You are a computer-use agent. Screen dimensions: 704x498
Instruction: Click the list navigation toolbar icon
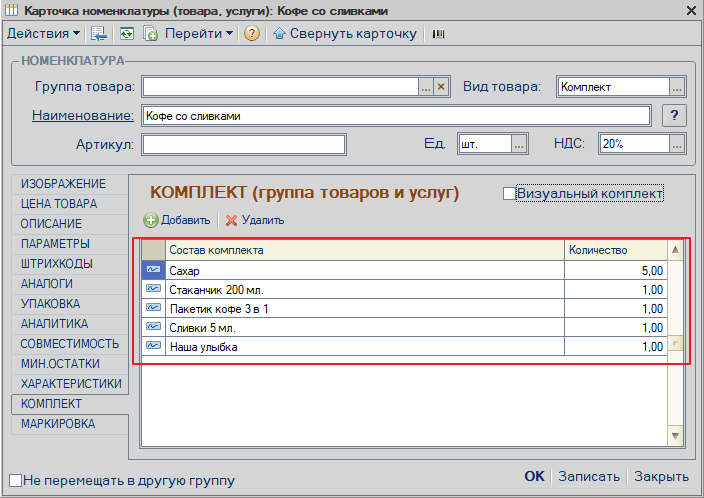click(99, 34)
